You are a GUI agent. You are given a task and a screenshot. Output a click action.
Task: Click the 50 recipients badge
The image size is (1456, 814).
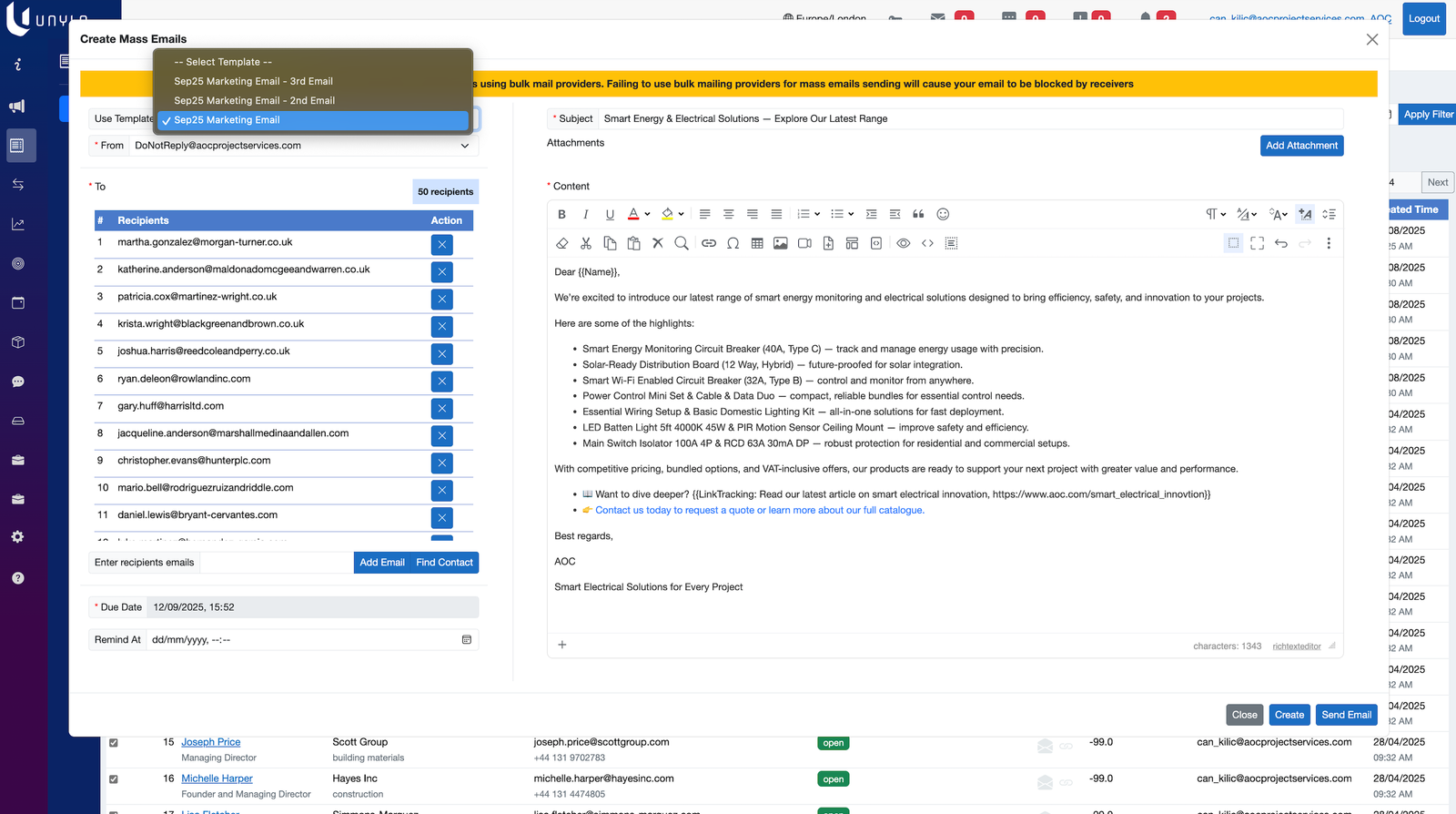pyautogui.click(x=445, y=192)
